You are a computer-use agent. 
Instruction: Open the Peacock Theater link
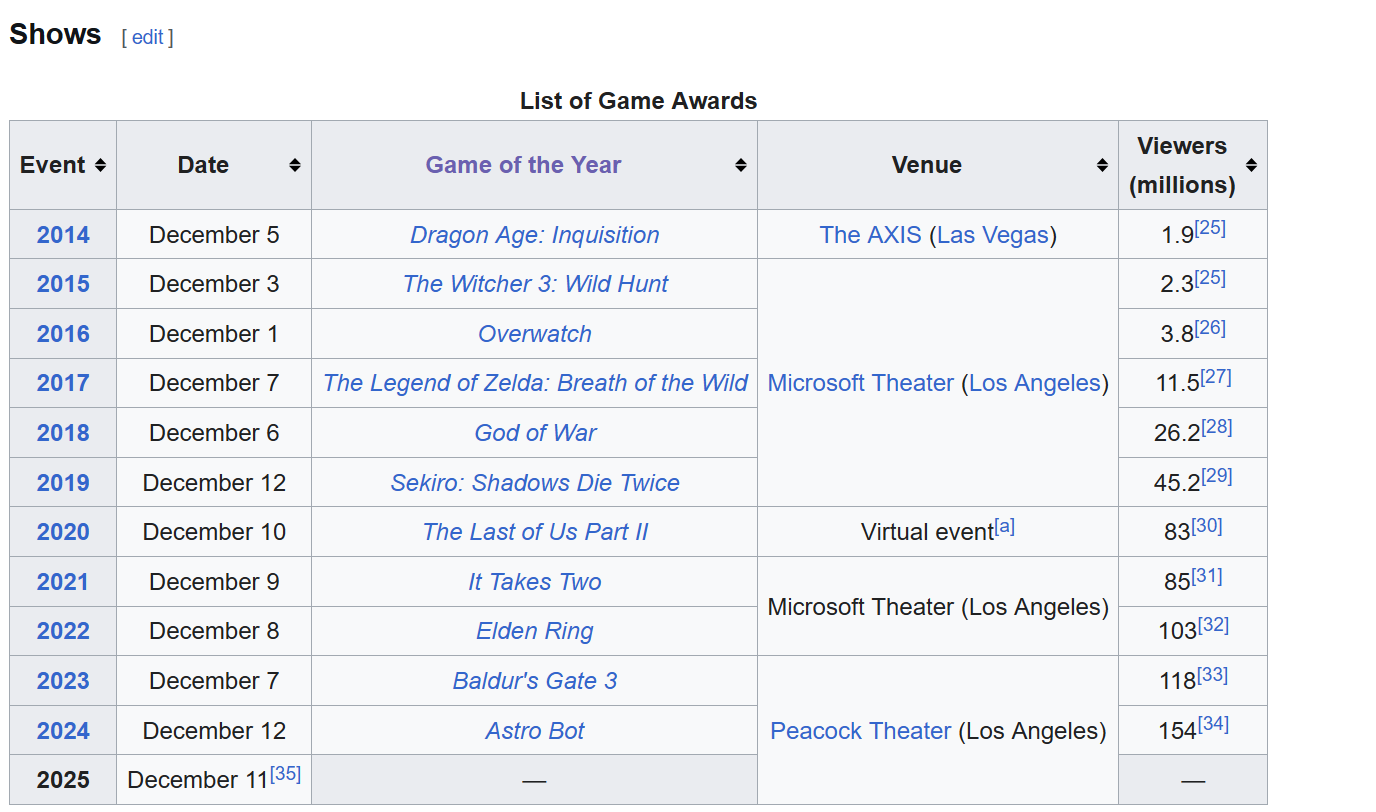click(x=860, y=731)
